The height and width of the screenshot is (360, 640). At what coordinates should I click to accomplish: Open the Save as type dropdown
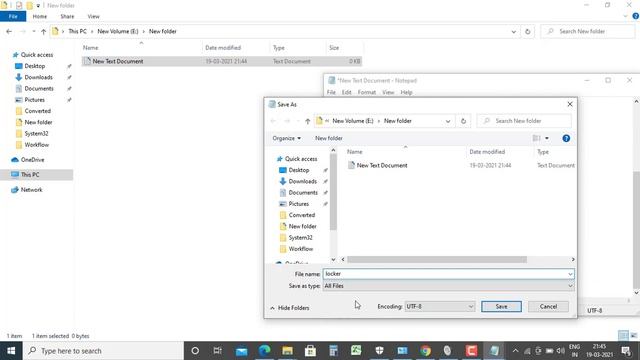tap(448, 286)
